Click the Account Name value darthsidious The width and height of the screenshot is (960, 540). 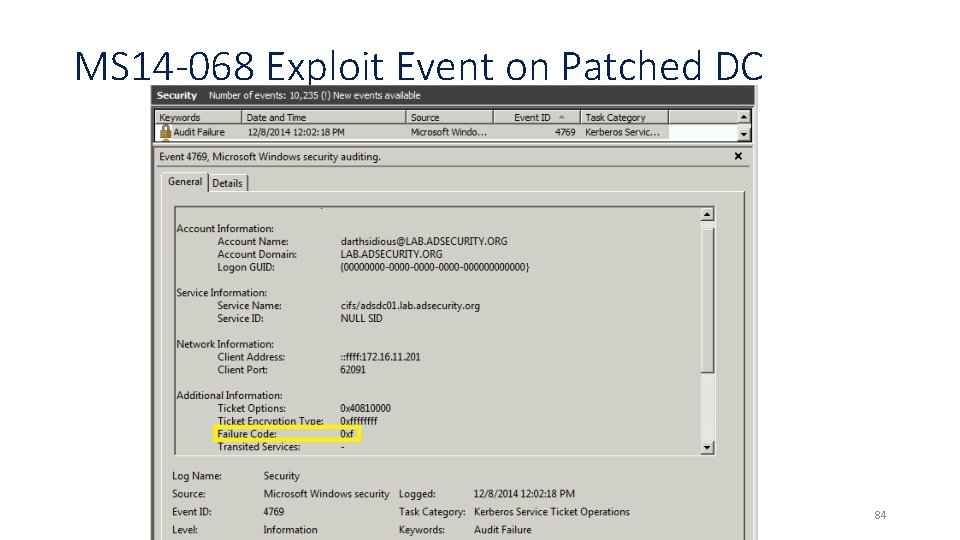[424, 241]
